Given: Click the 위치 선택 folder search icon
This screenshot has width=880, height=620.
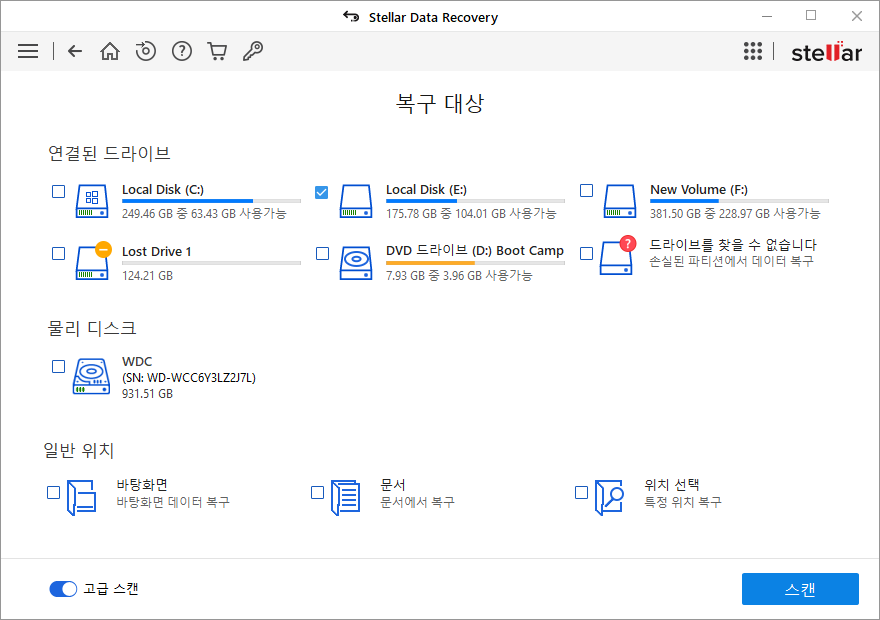Looking at the screenshot, I should pos(609,496).
